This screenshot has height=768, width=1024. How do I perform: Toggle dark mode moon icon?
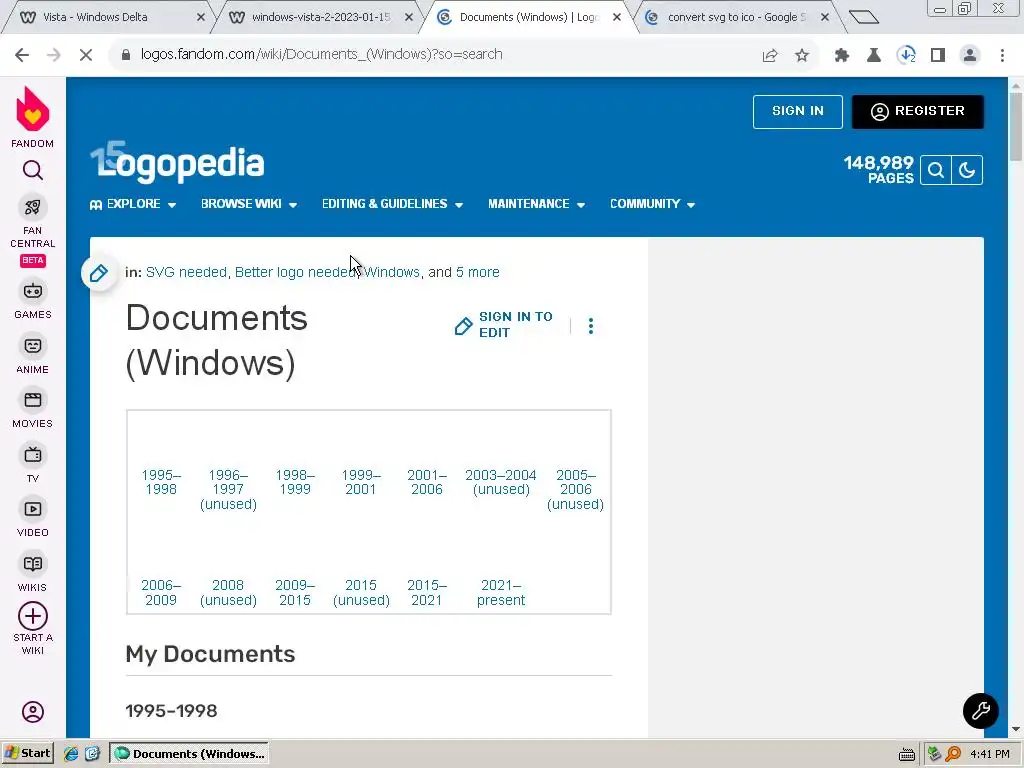(967, 170)
